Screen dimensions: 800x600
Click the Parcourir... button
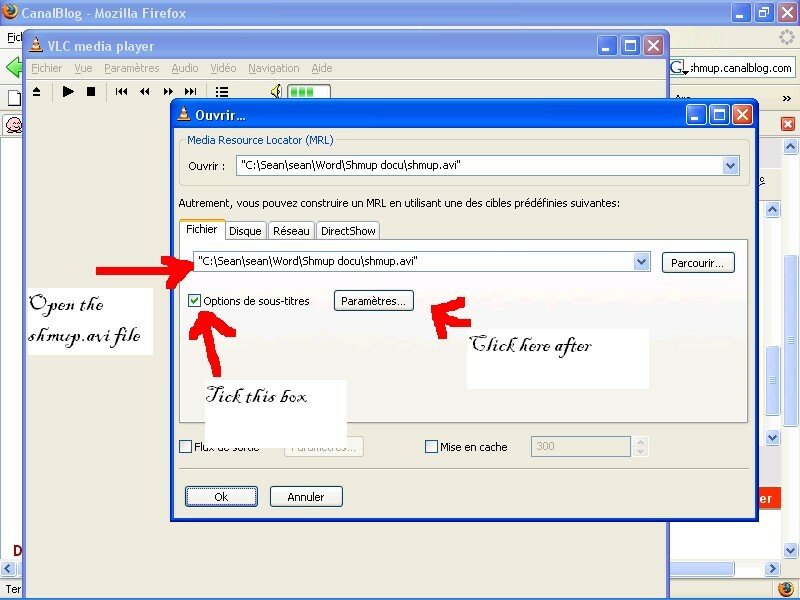[x=698, y=263]
